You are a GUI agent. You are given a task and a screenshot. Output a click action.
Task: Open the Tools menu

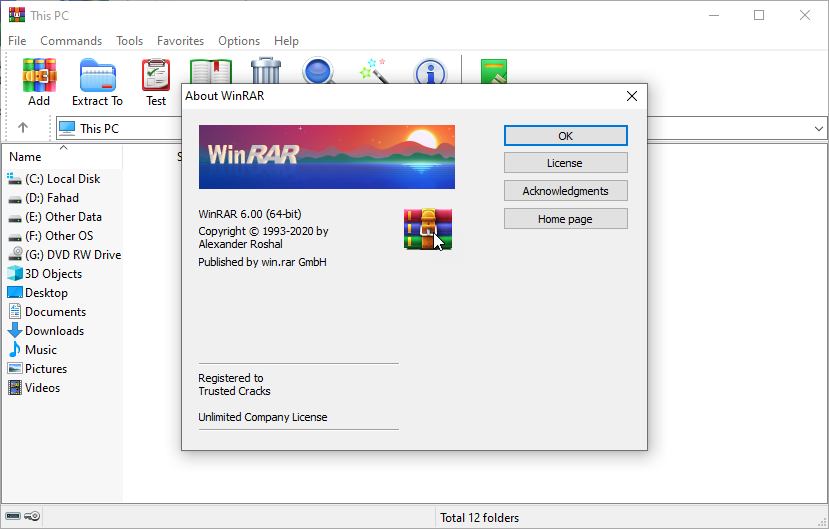[x=130, y=41]
